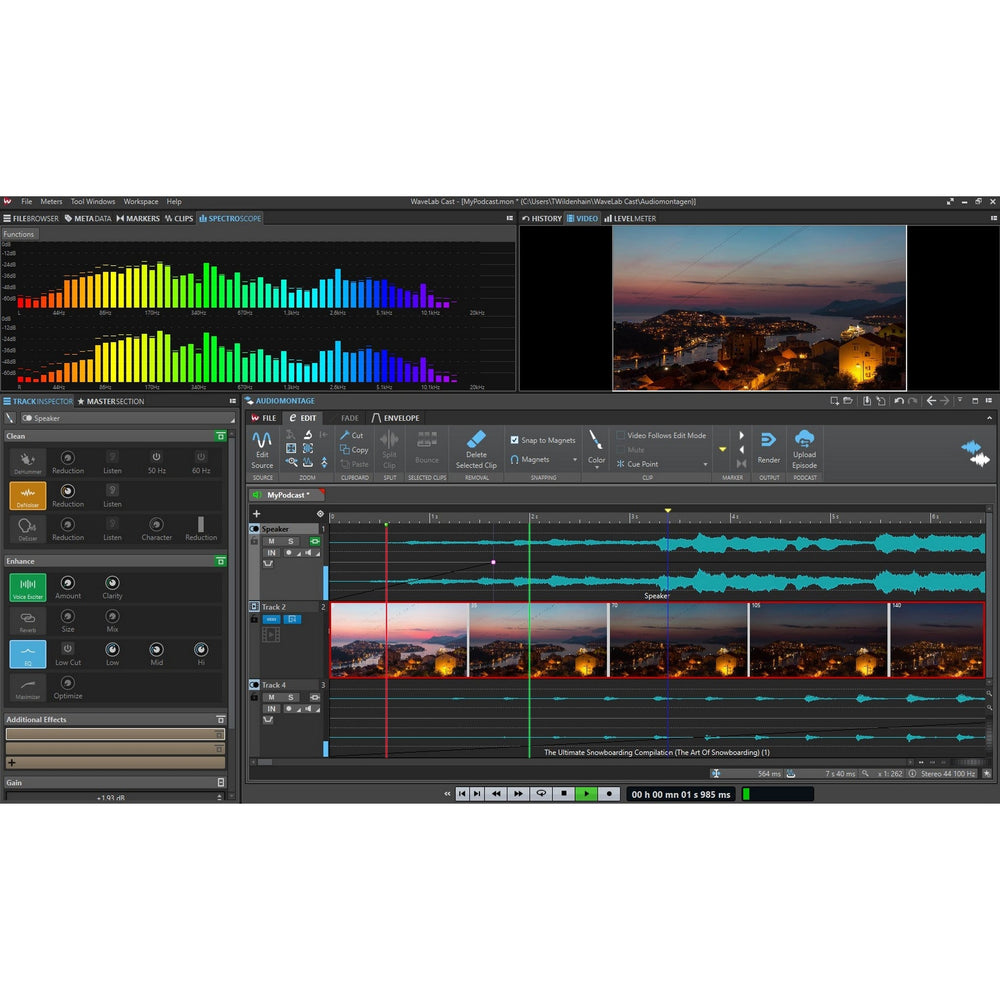Expand the Cue Point dropdown
Image resolution: width=1000 pixels, height=1000 pixels.
[x=705, y=464]
